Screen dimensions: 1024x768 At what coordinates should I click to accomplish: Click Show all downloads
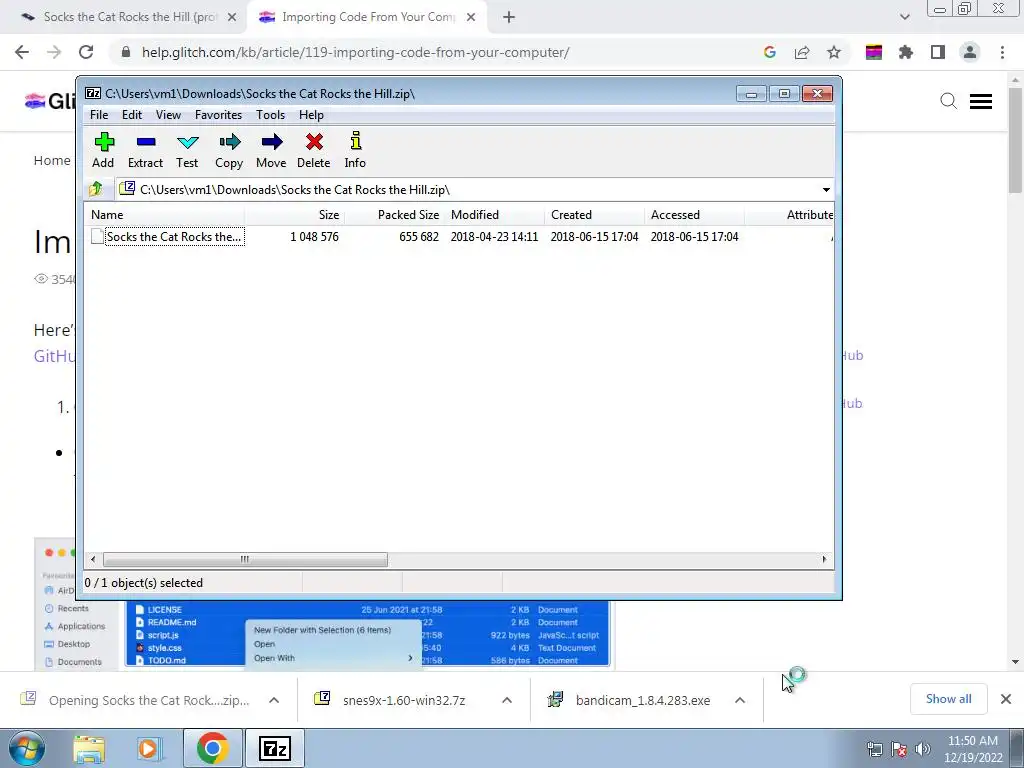tap(948, 699)
